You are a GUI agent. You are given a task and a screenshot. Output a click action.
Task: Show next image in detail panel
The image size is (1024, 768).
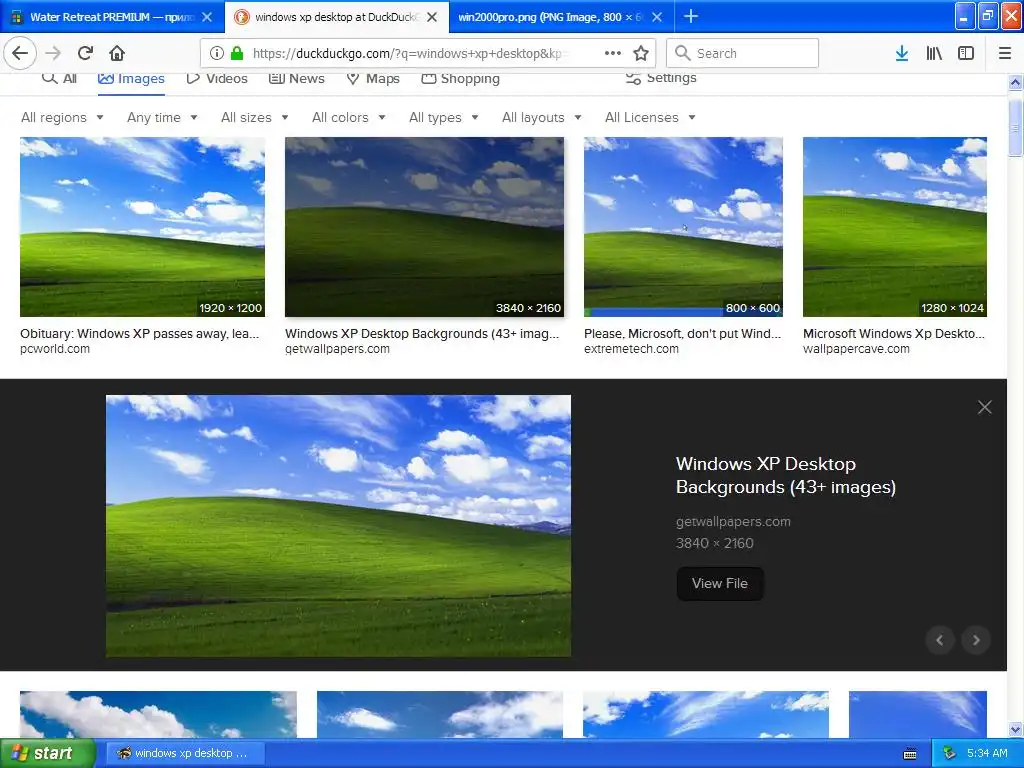click(x=976, y=640)
